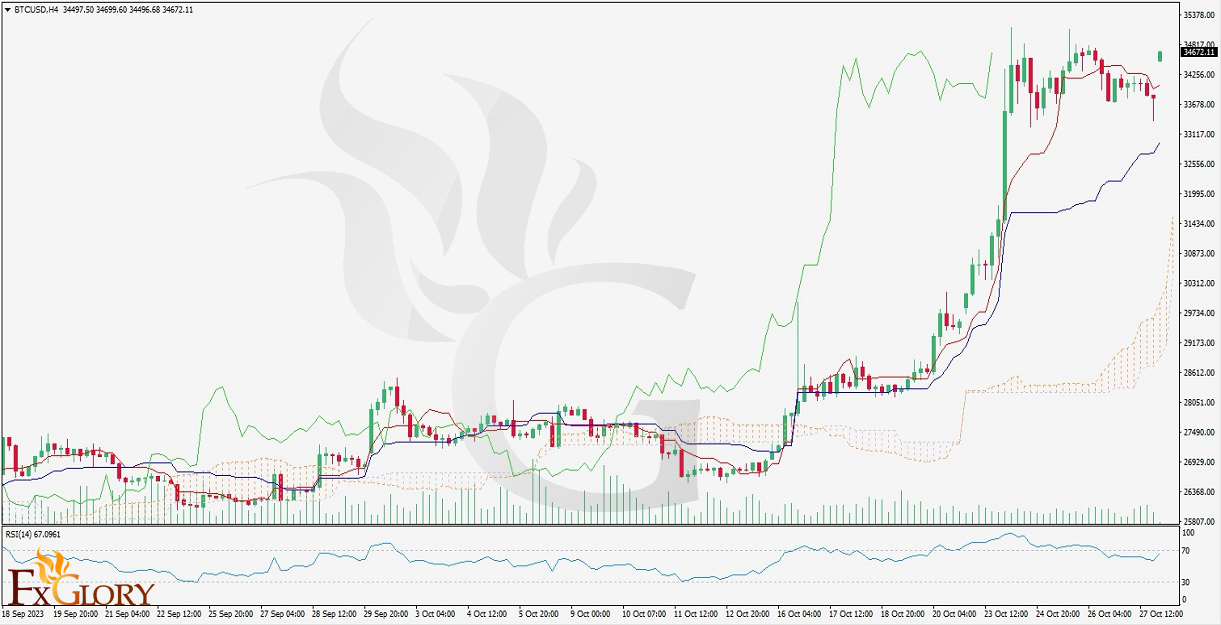Click the 33117.00 price axis label
Image resolution: width=1221 pixels, height=625 pixels.
click(x=1198, y=134)
